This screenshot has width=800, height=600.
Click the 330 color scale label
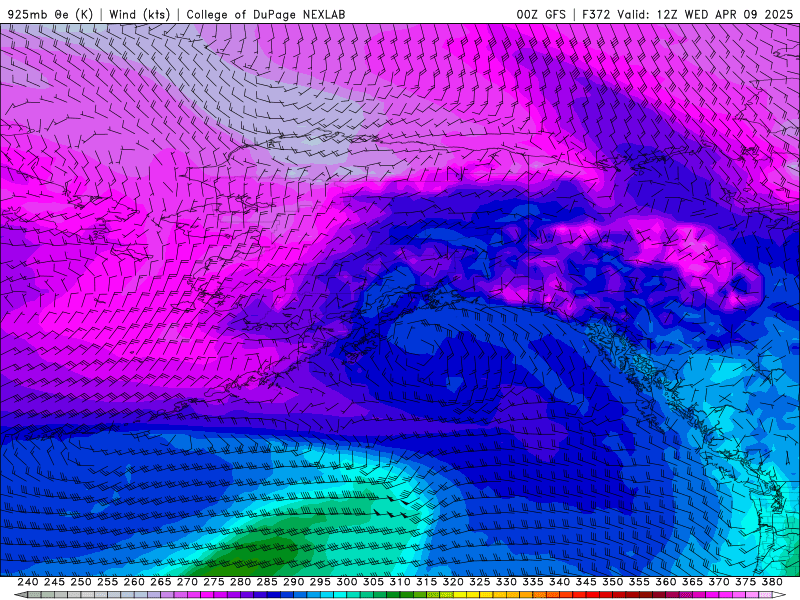click(x=506, y=582)
